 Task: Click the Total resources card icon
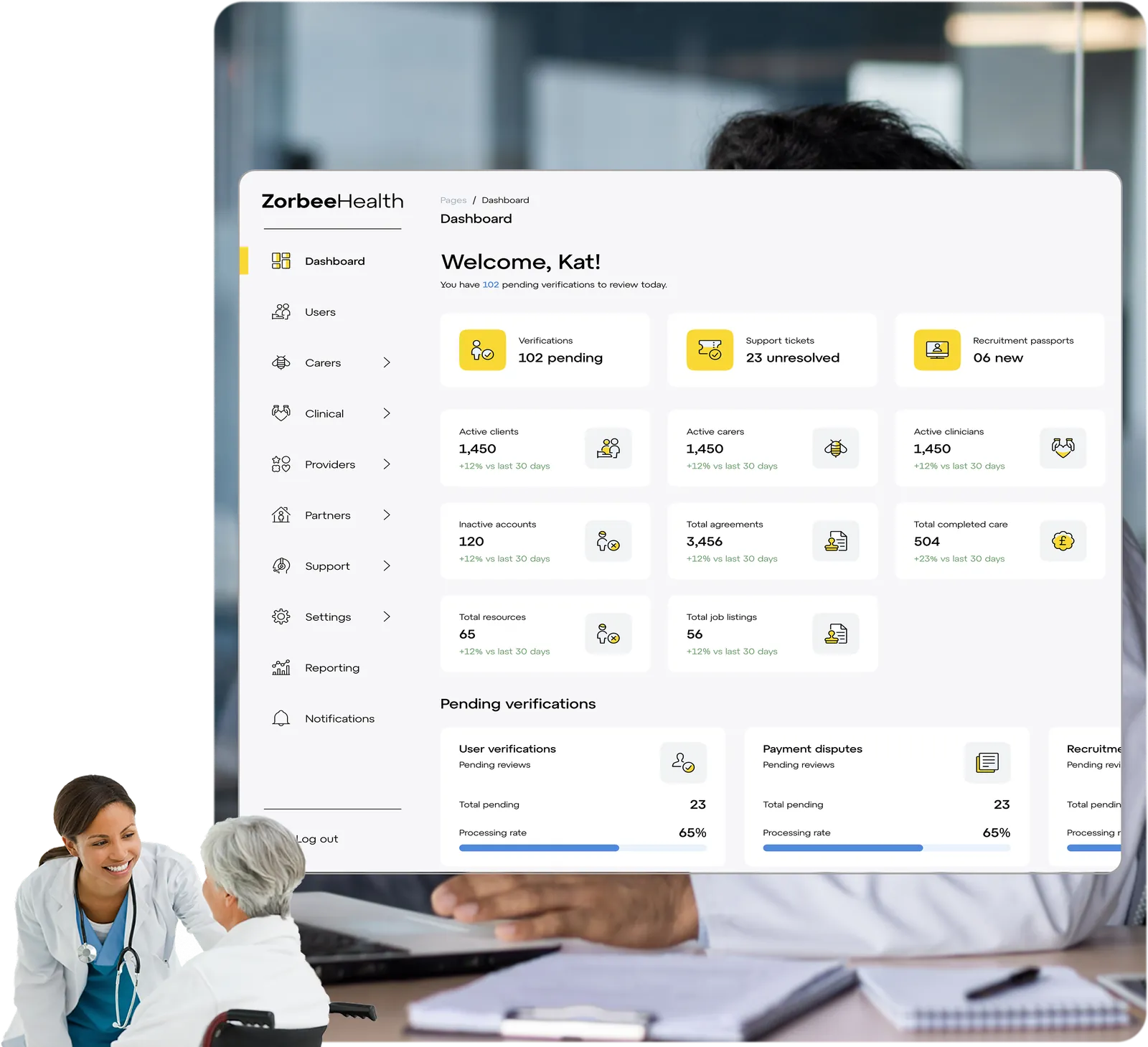[x=608, y=634]
